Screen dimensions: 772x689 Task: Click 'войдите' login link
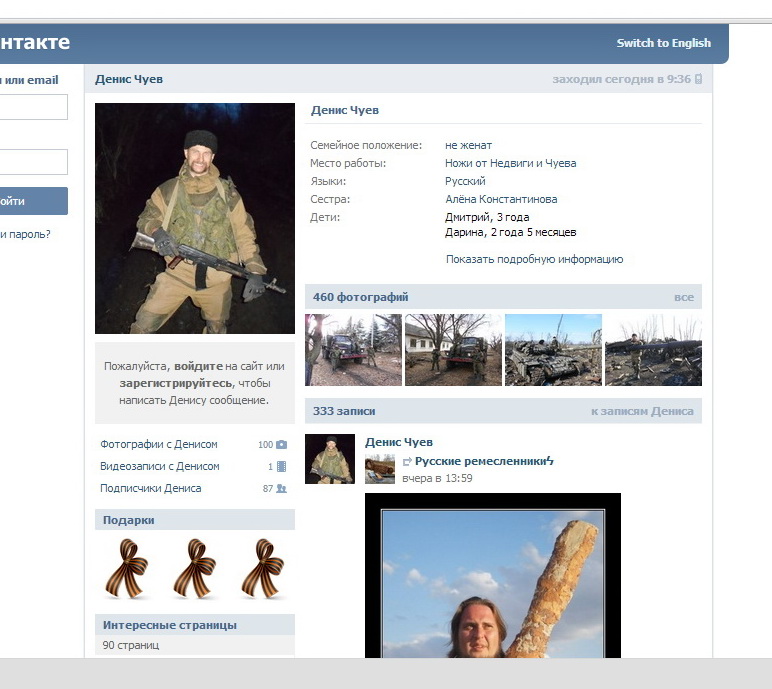point(198,366)
